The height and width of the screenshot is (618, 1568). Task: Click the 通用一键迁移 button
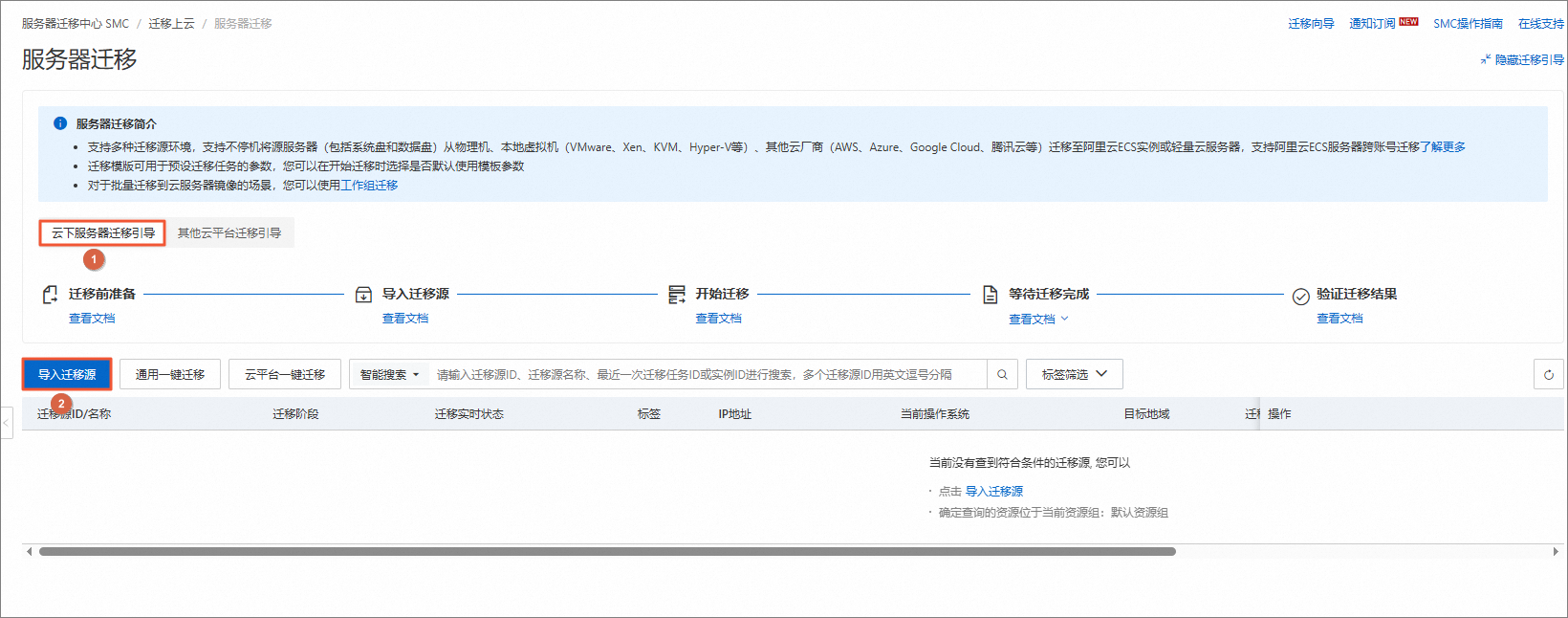170,374
